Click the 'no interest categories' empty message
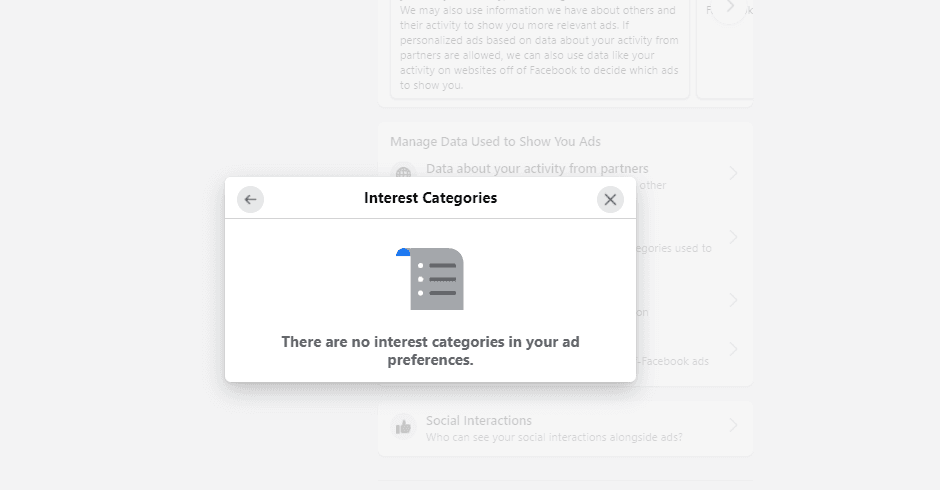 [x=430, y=351]
